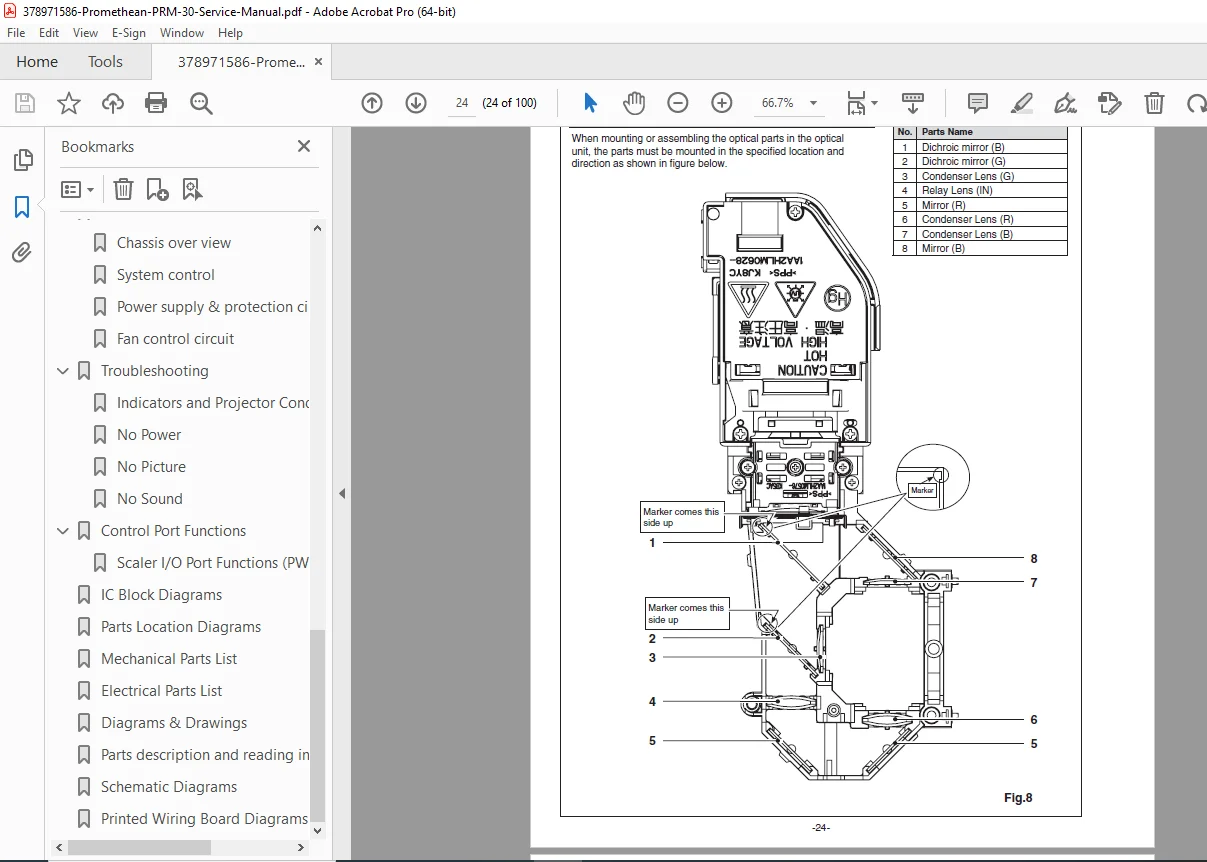The image size is (1207, 862).
Task: Click the delete trash icon in toolbar
Action: (1154, 103)
